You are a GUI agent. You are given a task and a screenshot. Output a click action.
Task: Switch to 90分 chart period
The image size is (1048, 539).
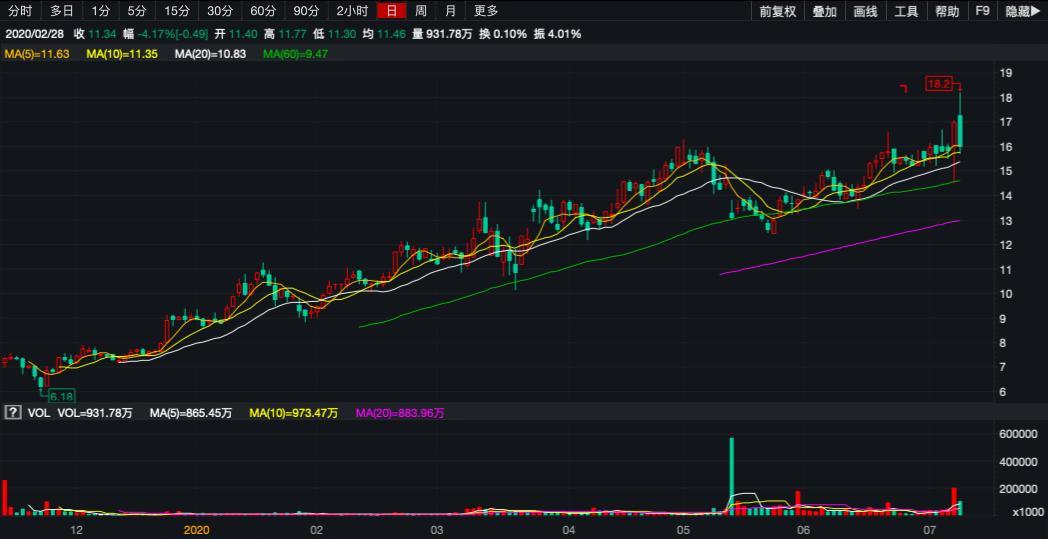pos(306,11)
